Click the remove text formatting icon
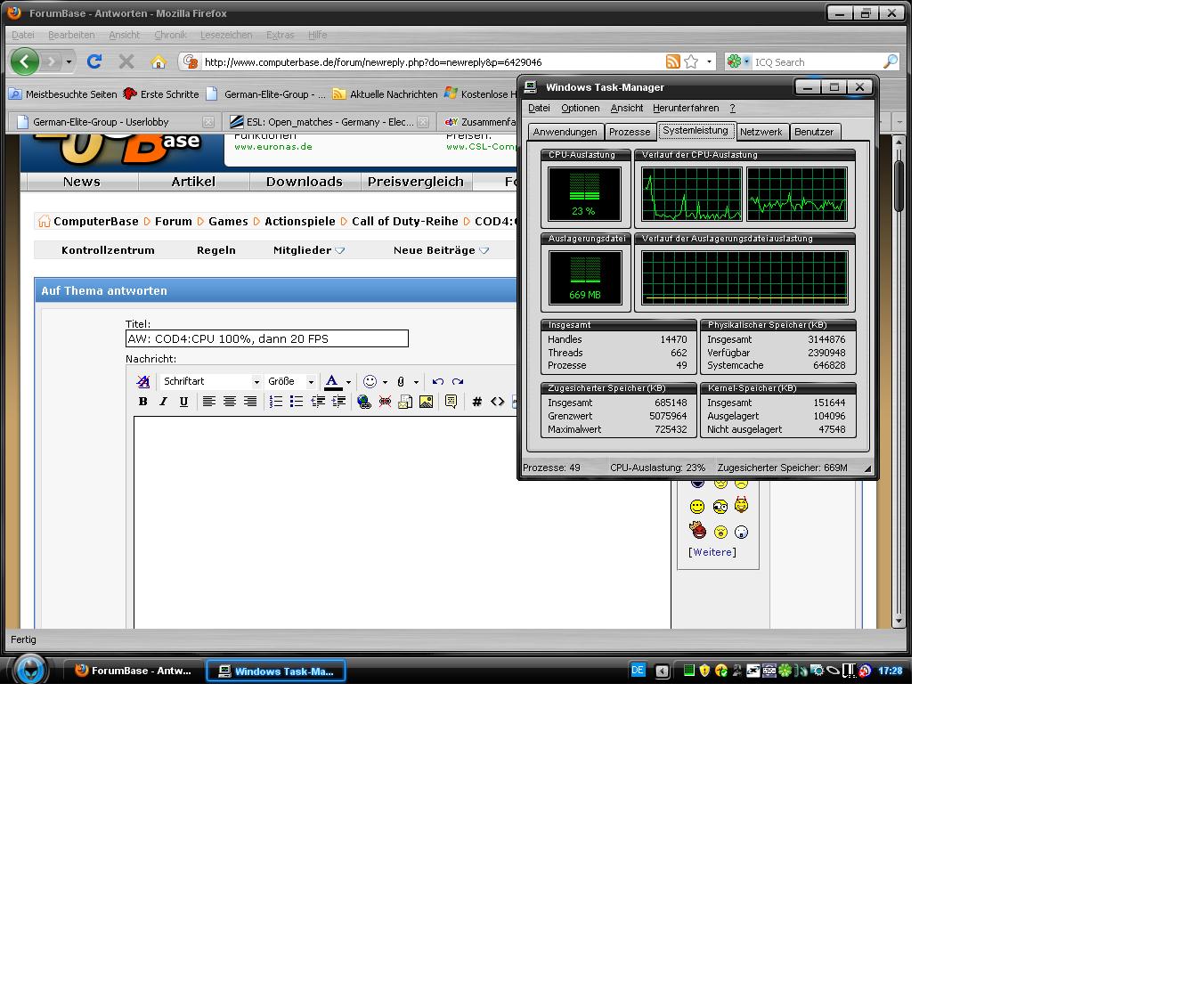 click(142, 381)
